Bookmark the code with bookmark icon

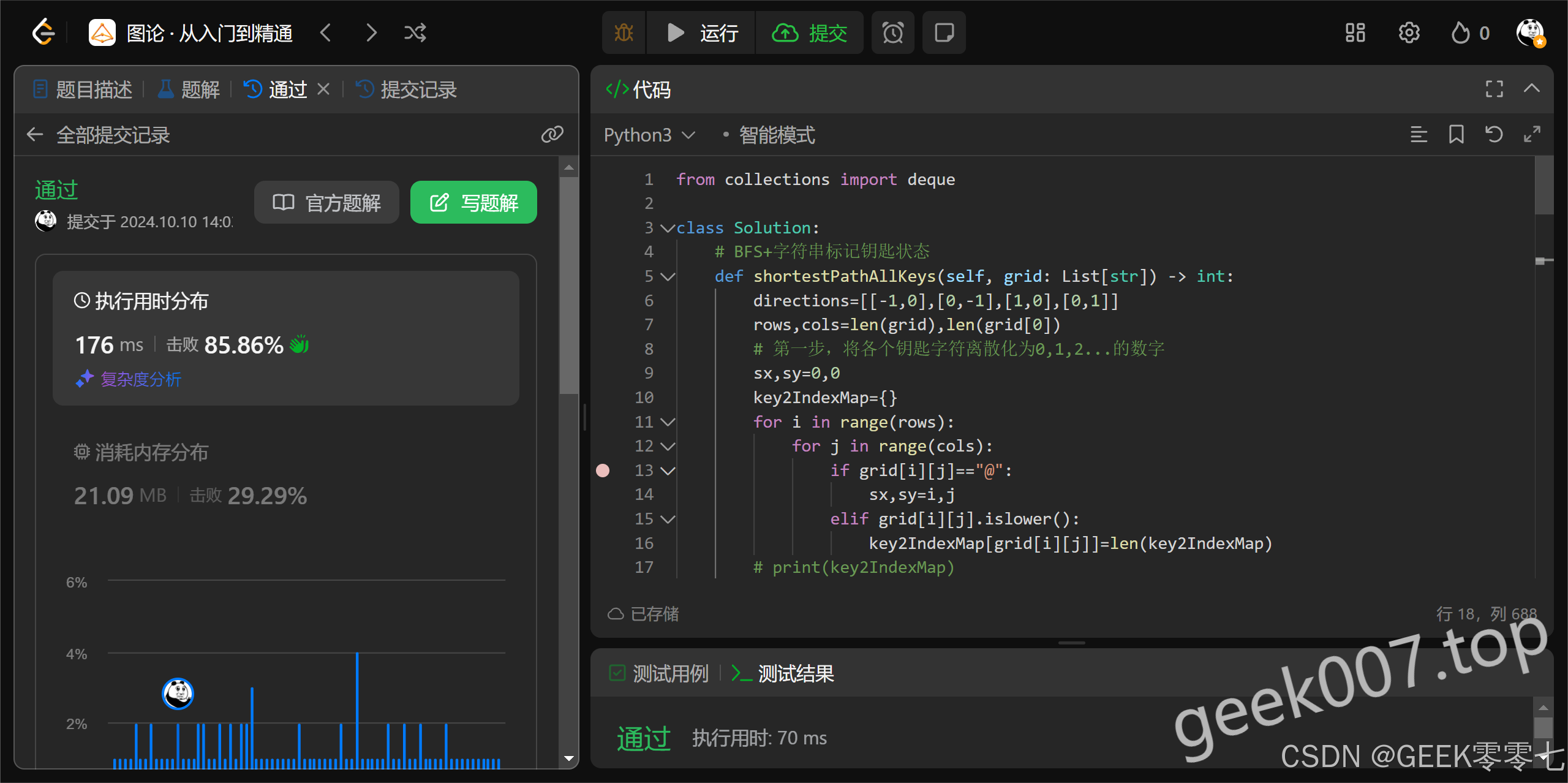pos(1456,134)
